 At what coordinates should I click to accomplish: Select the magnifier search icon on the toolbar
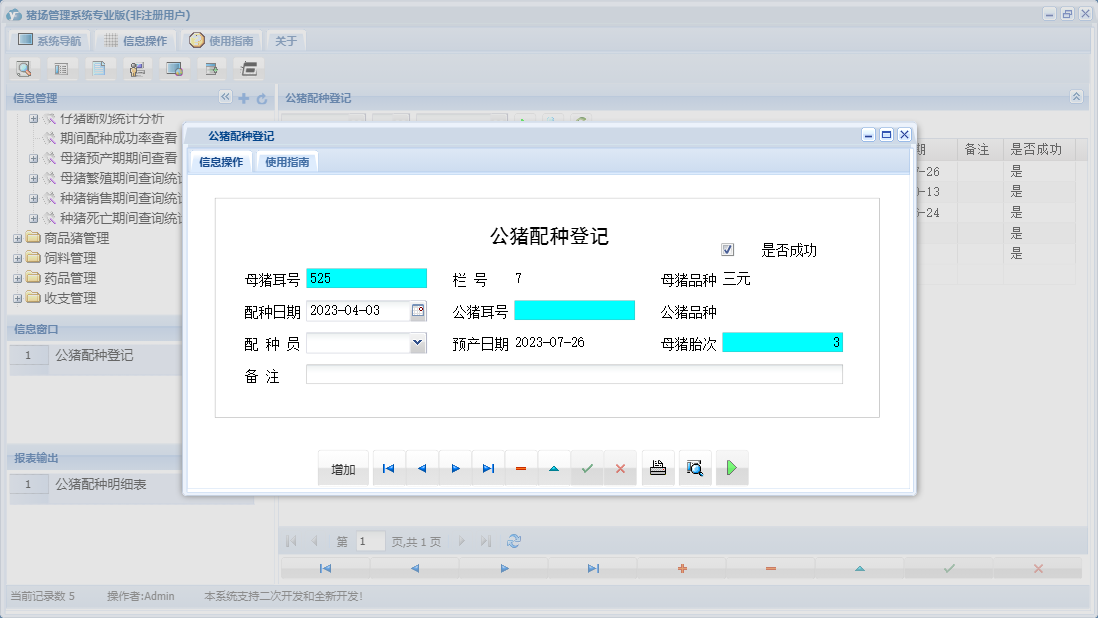click(24, 68)
